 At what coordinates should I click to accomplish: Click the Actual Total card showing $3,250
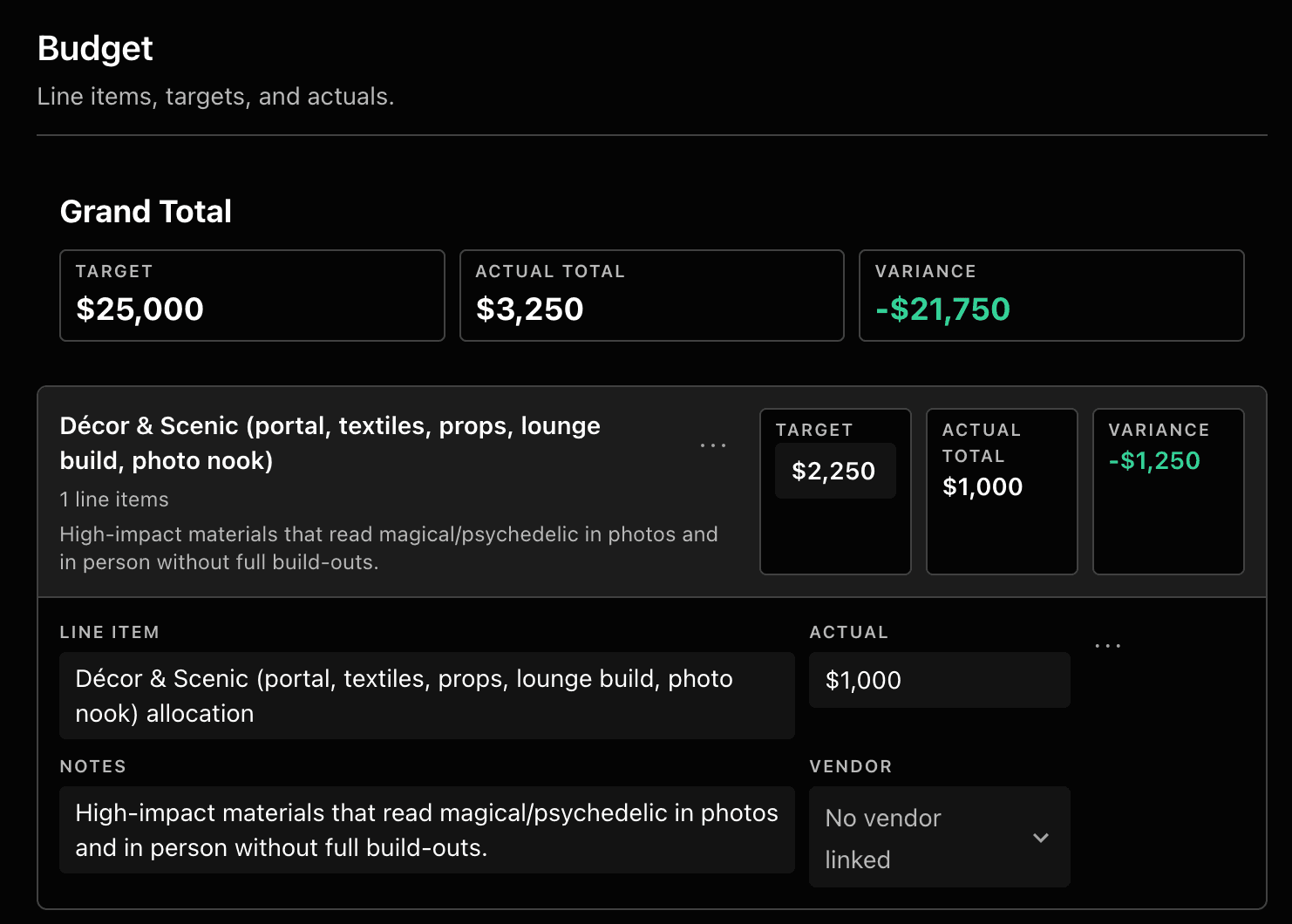click(x=651, y=296)
